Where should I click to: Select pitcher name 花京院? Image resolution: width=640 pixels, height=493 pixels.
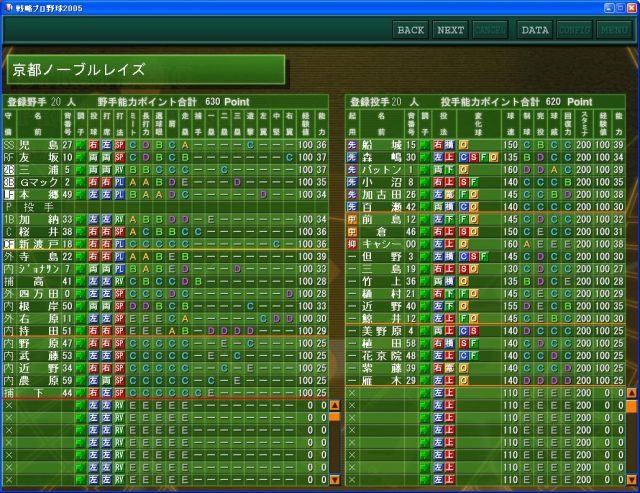pos(382,356)
